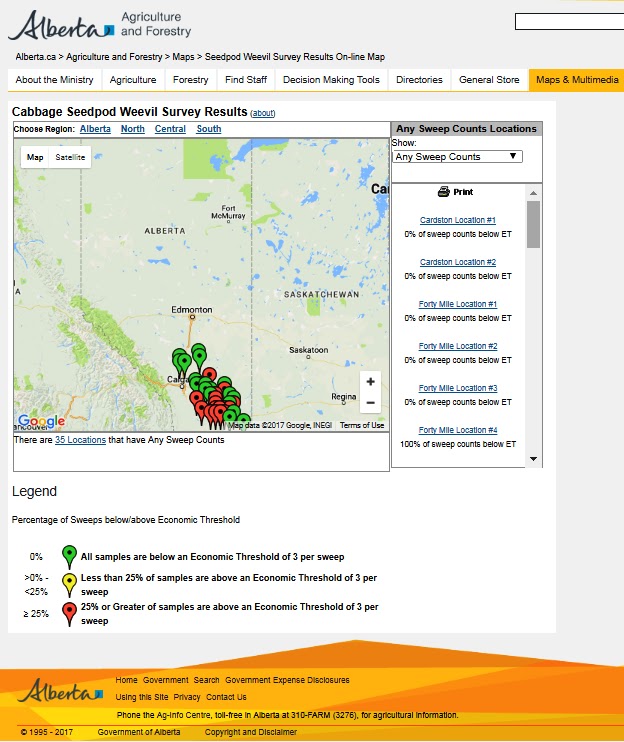Open the Forestry menu tab
This screenshot has width=624, height=742.
(x=191, y=80)
